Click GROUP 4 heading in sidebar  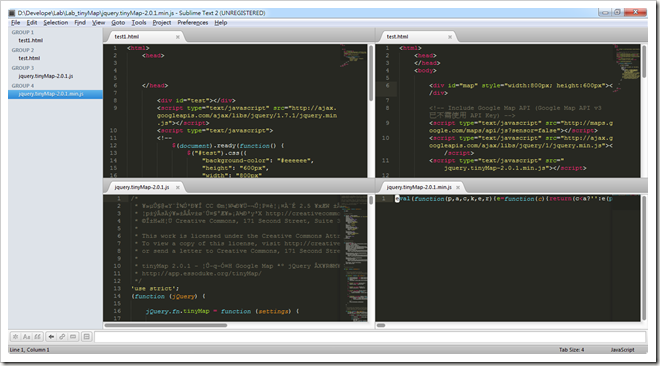(23, 86)
